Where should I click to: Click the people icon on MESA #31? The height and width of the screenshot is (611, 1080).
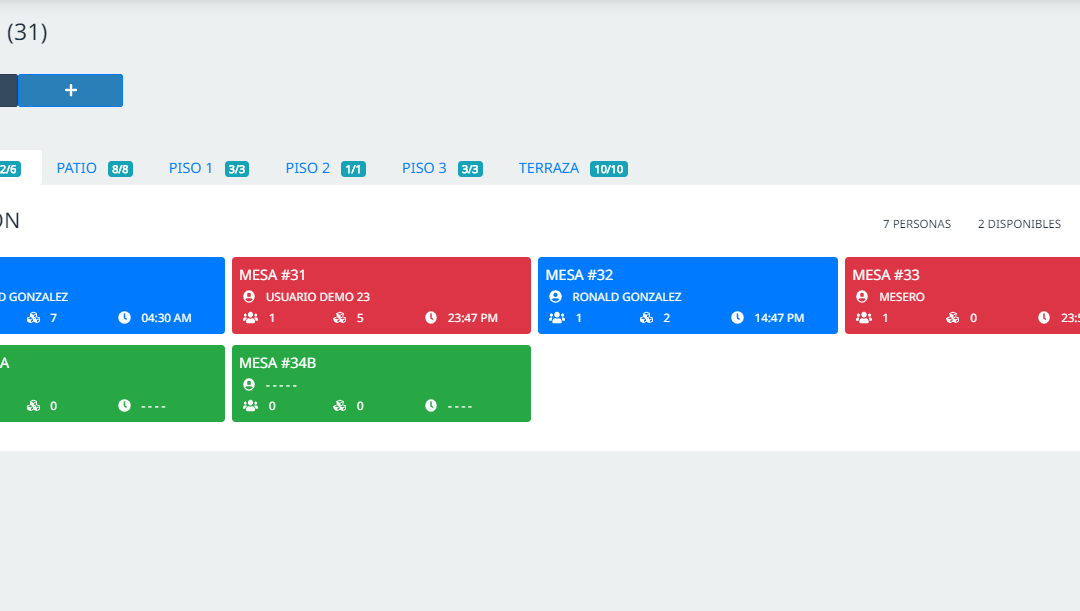[250, 318]
